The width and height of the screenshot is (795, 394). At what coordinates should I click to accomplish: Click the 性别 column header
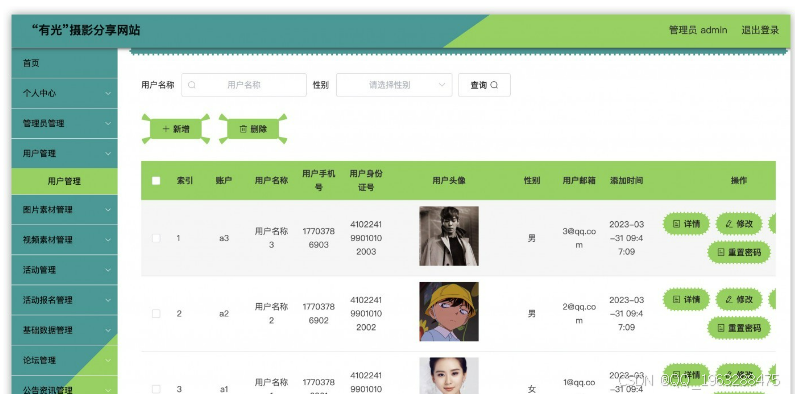pos(531,181)
